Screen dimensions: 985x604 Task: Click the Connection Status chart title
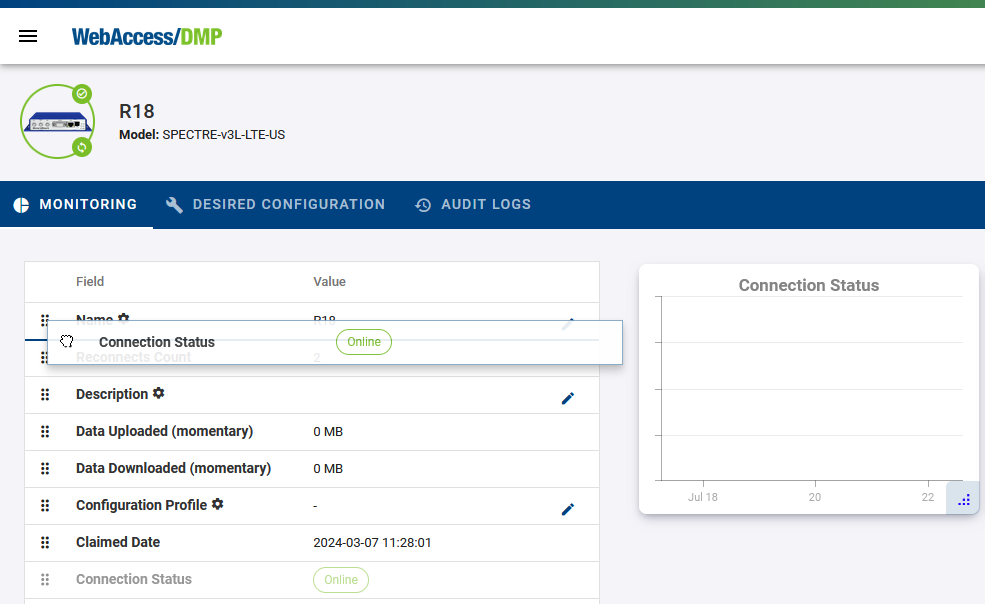pos(808,286)
